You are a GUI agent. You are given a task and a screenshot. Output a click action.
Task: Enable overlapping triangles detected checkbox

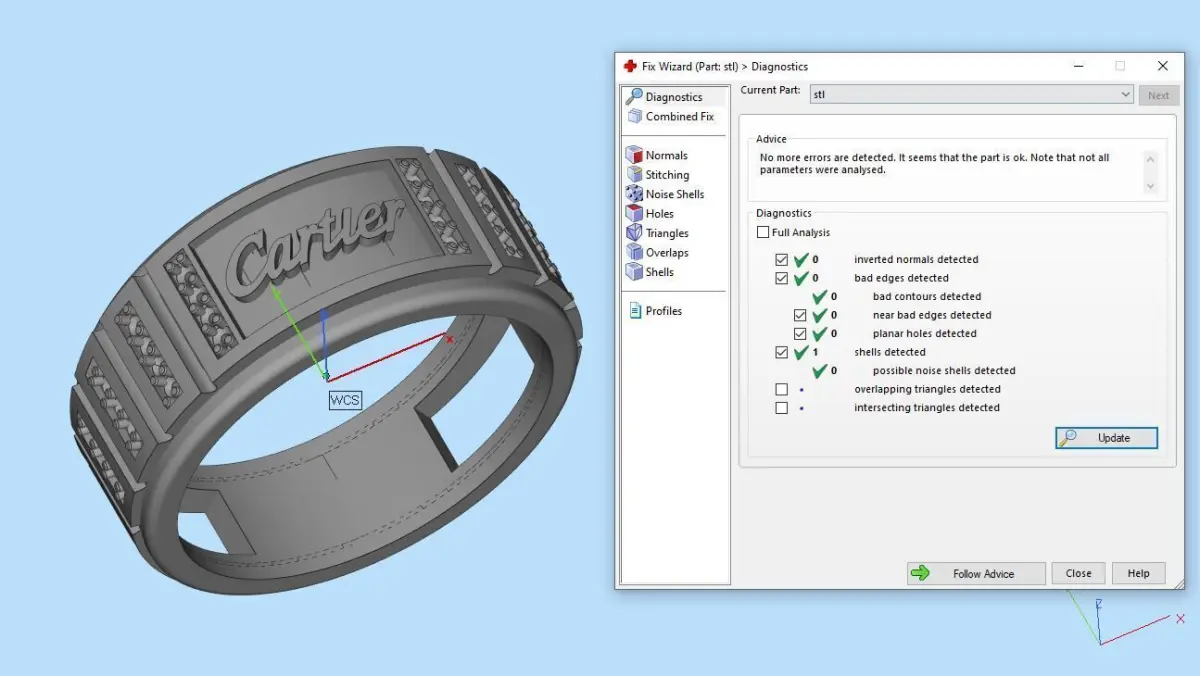(782, 389)
